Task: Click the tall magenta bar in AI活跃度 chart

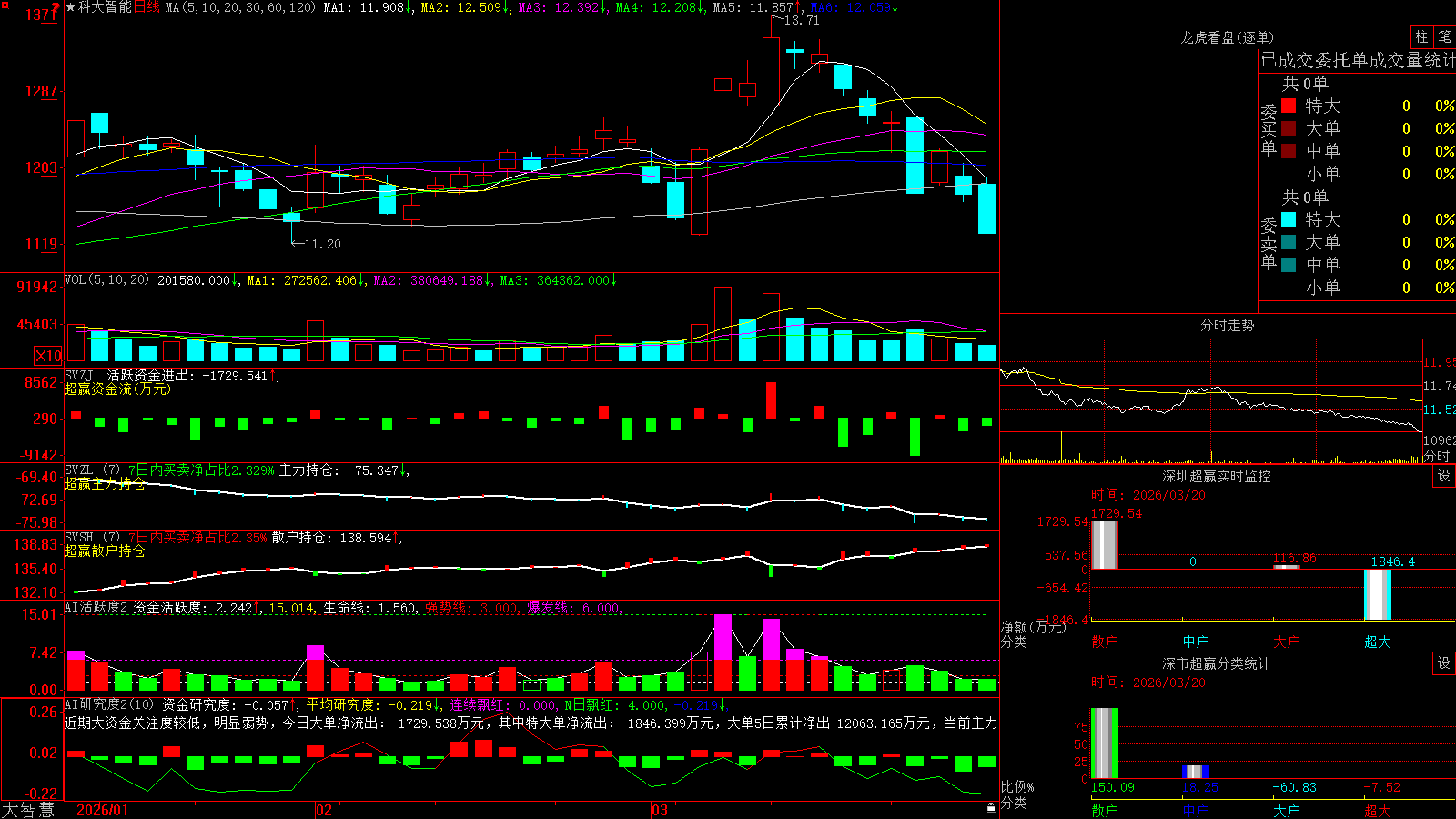Action: click(x=723, y=637)
